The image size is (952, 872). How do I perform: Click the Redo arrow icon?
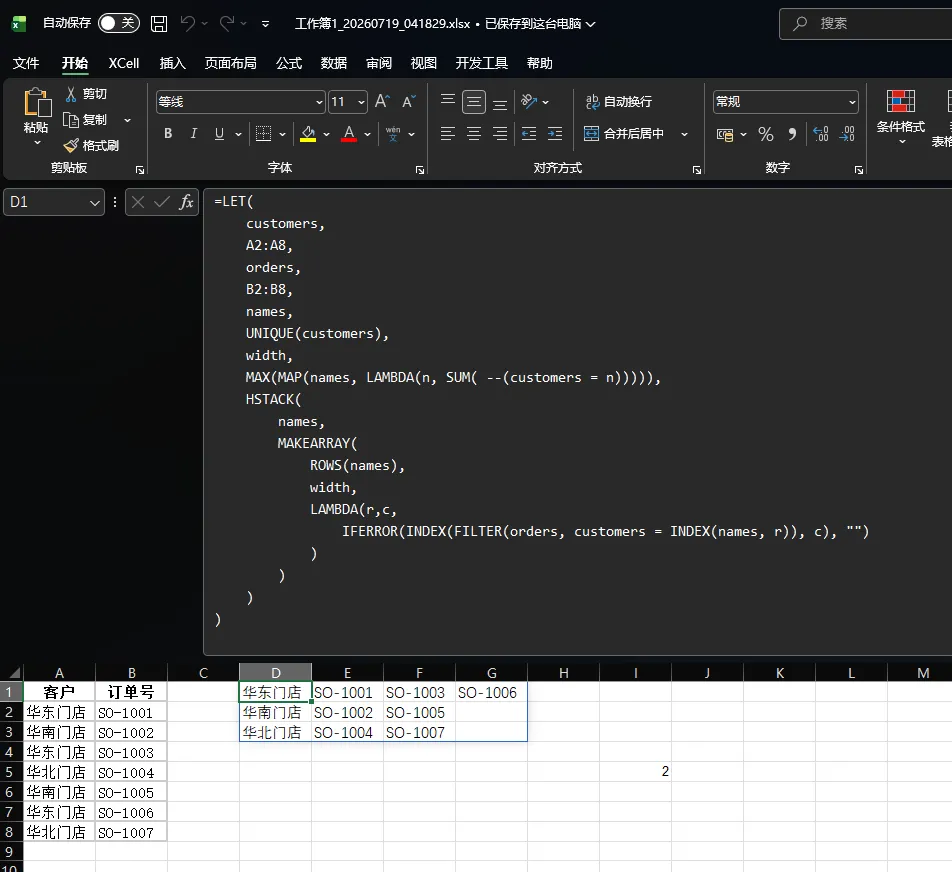tap(226, 24)
